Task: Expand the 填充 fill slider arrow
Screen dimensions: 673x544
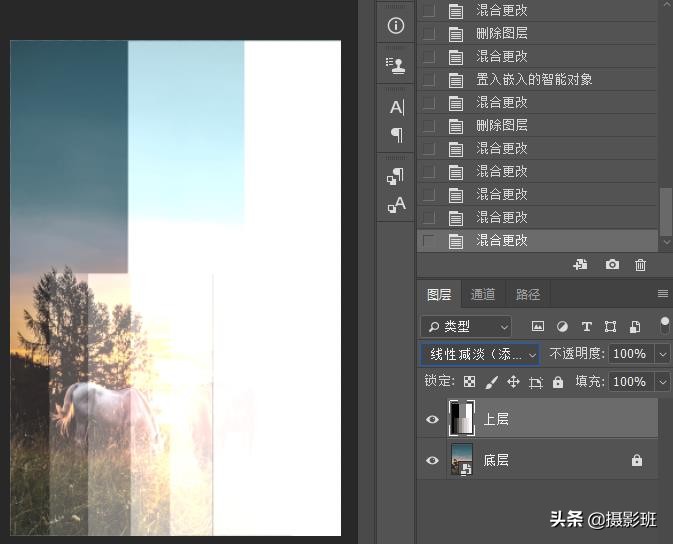Action: tap(662, 382)
